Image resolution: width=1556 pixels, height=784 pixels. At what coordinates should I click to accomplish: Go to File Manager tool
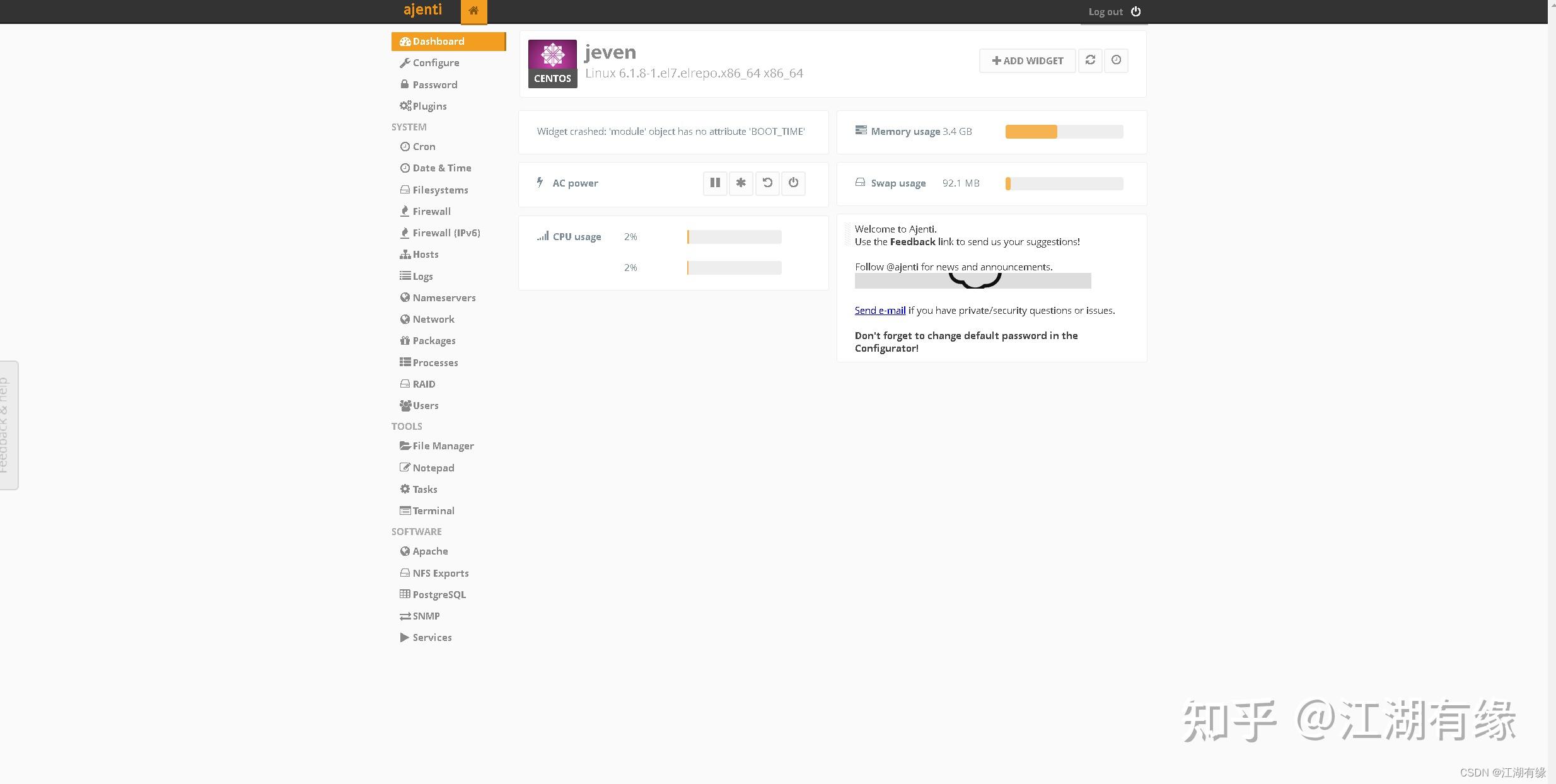(x=443, y=446)
